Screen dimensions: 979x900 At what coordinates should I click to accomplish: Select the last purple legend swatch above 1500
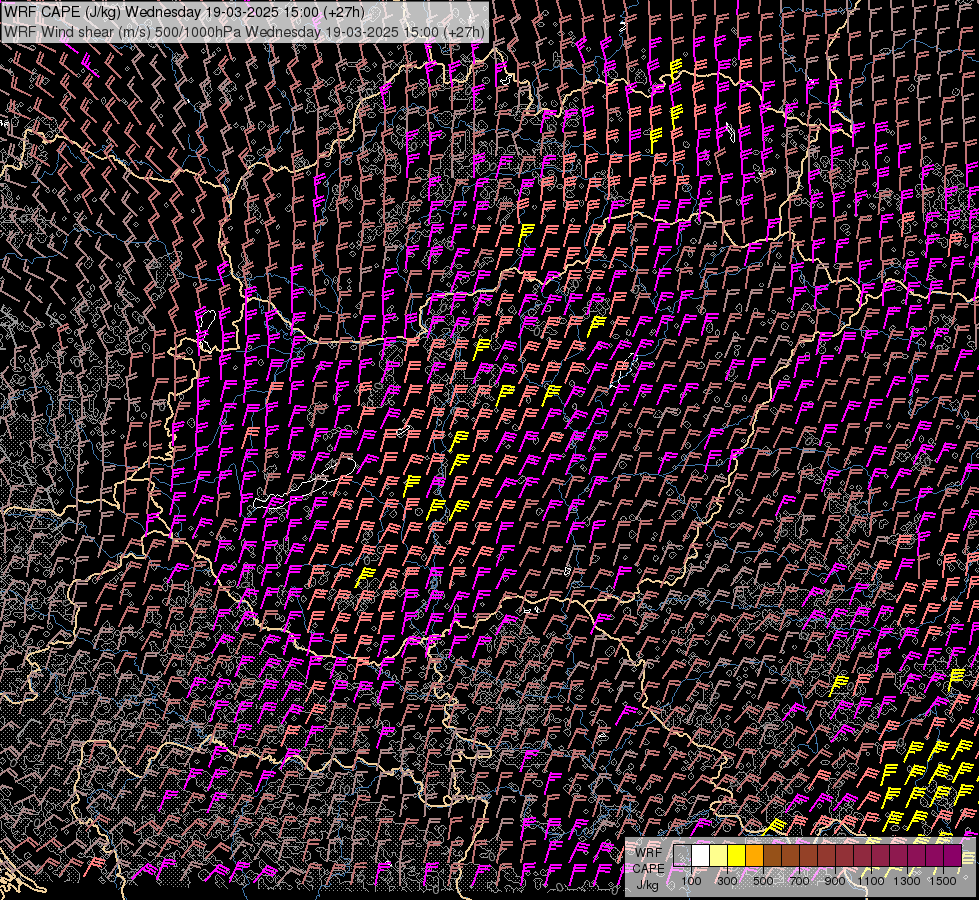point(952,855)
